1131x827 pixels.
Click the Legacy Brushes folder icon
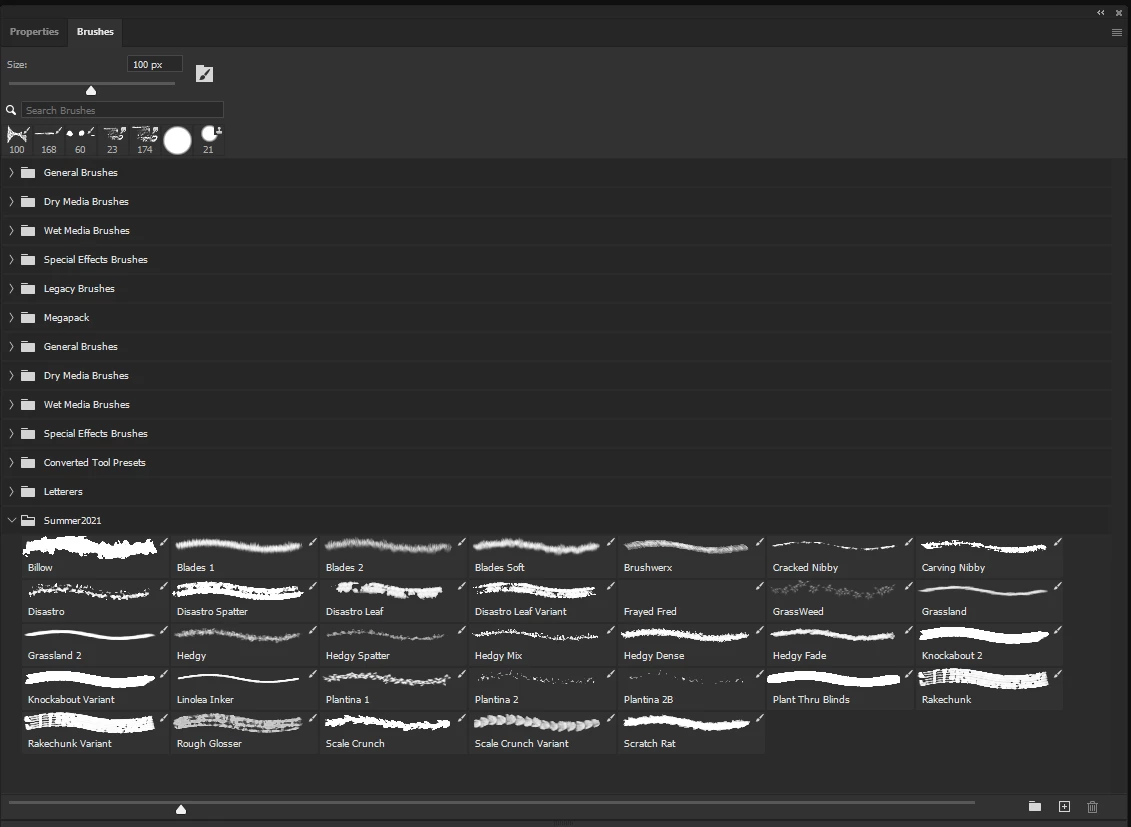(28, 288)
